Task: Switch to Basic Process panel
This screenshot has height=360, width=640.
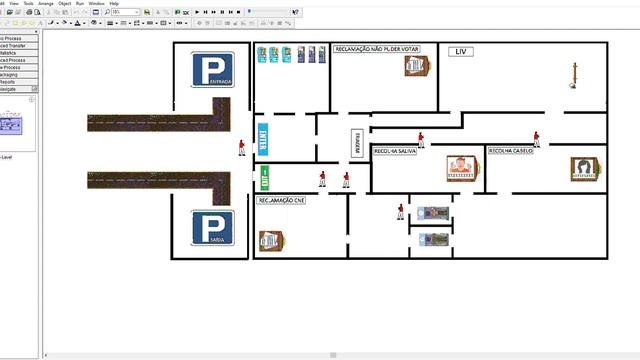Action: click(x=19, y=38)
